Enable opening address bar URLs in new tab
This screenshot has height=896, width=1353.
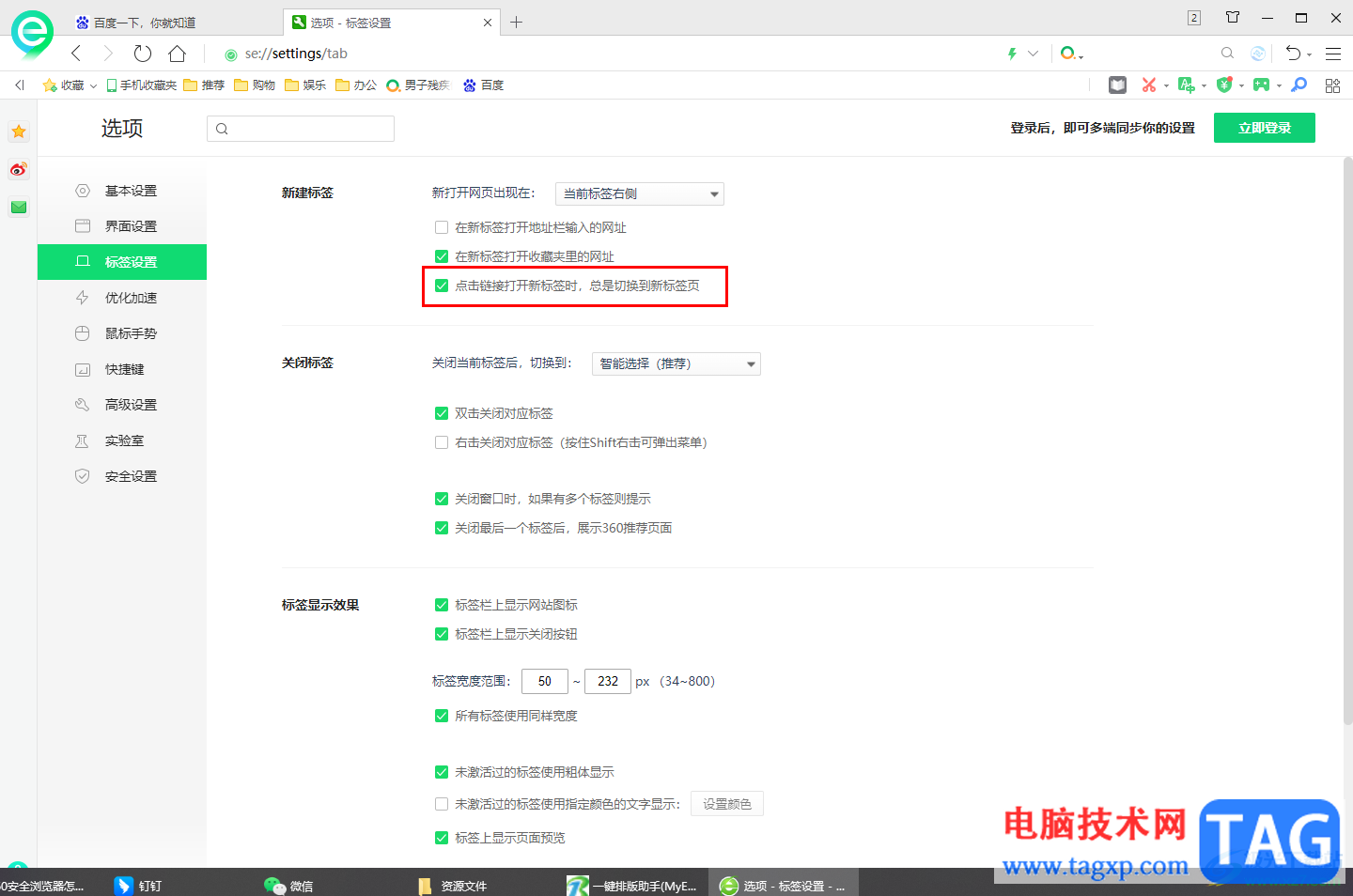coord(442,227)
